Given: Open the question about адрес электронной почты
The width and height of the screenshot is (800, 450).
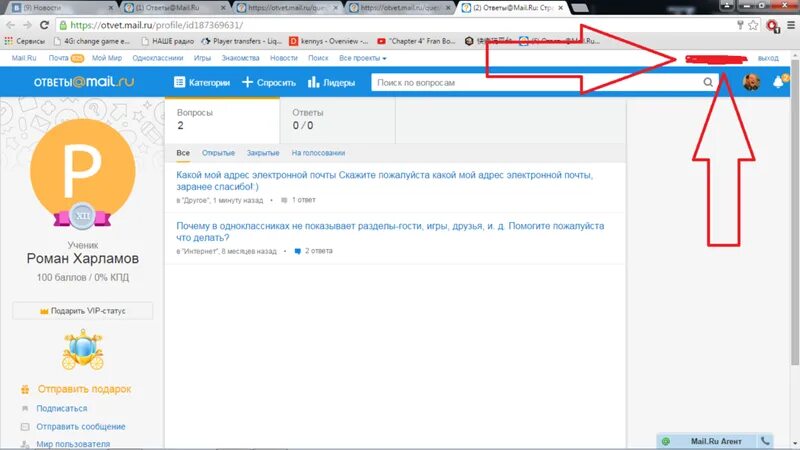Looking at the screenshot, I should [385, 181].
